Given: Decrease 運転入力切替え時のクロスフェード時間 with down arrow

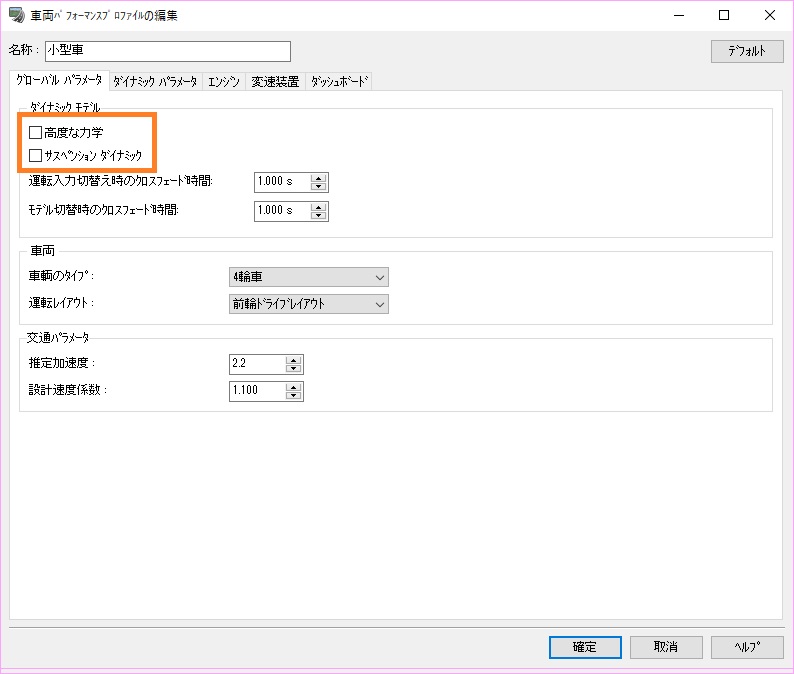Looking at the screenshot, I should (x=319, y=186).
